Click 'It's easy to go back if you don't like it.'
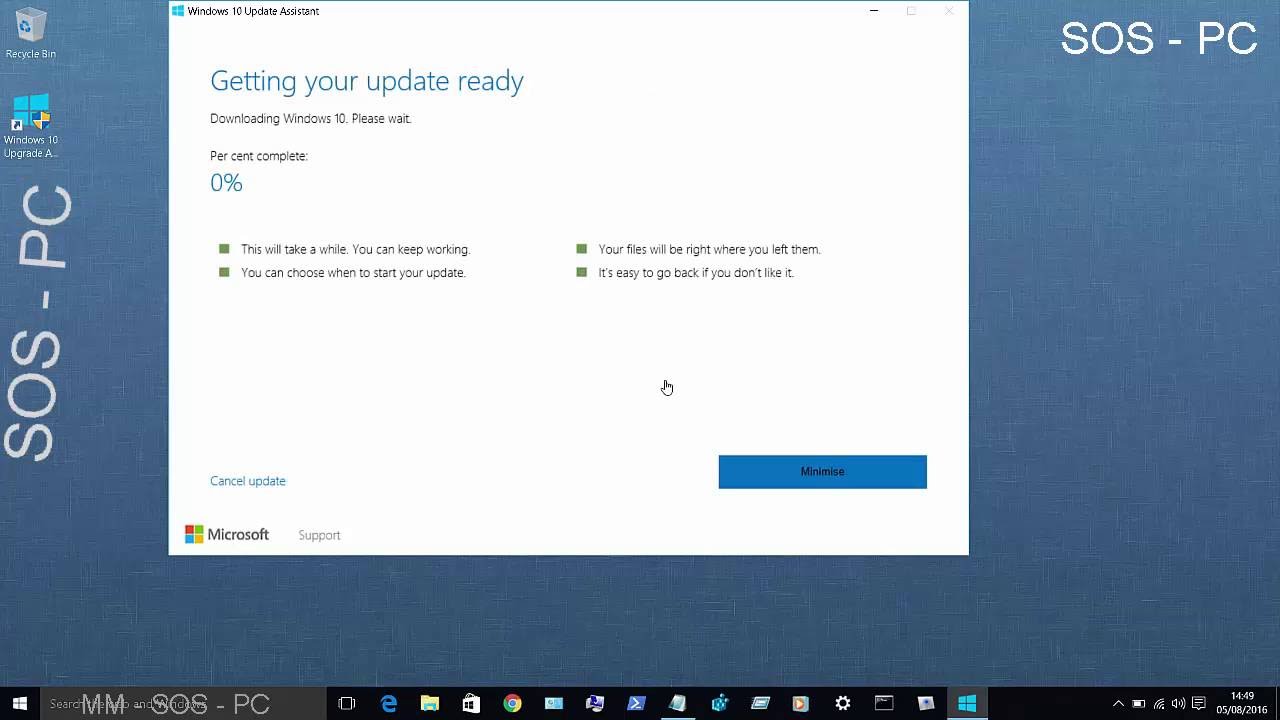The width and height of the screenshot is (1280, 720). tap(696, 273)
